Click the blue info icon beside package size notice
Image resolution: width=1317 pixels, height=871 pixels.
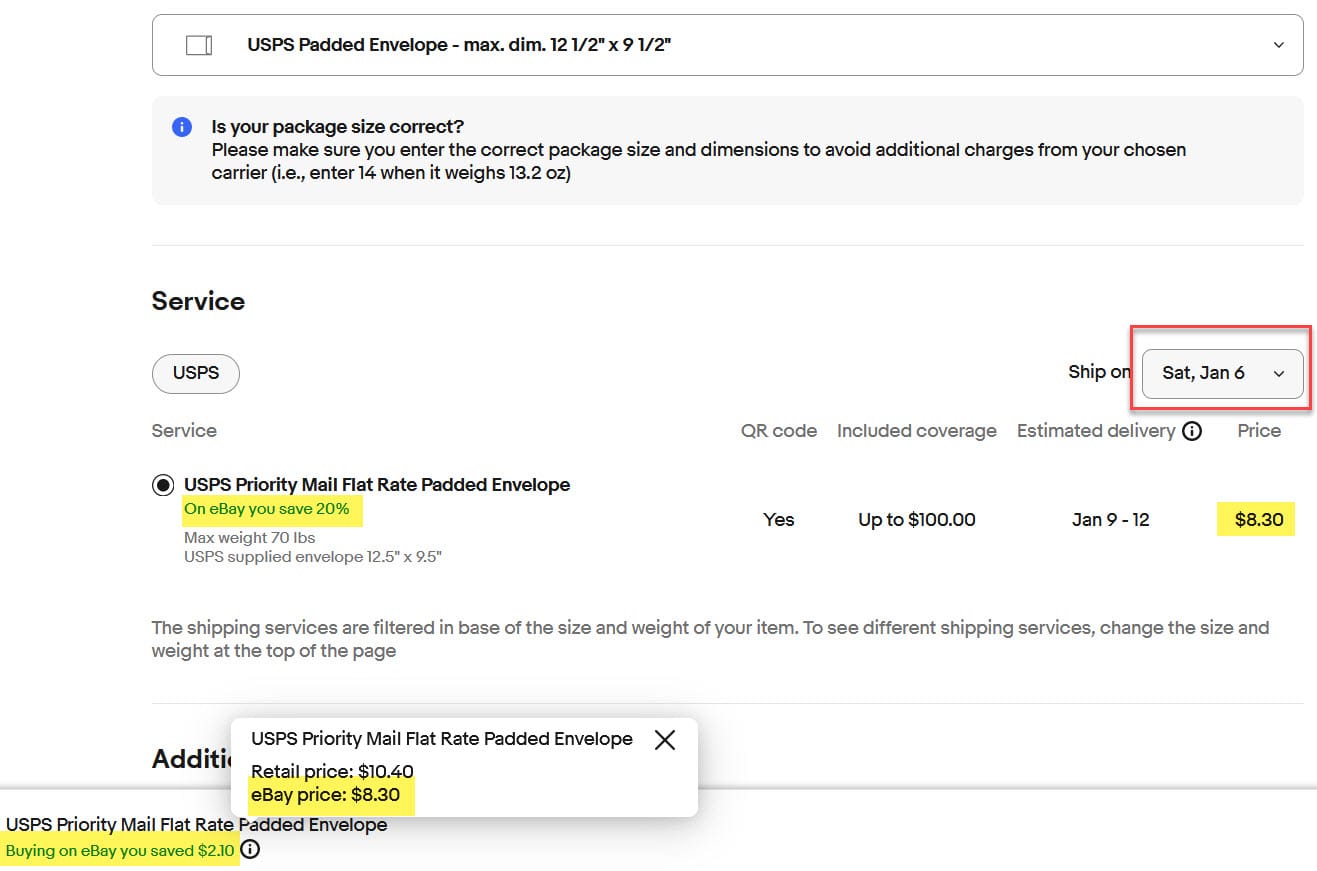click(181, 127)
